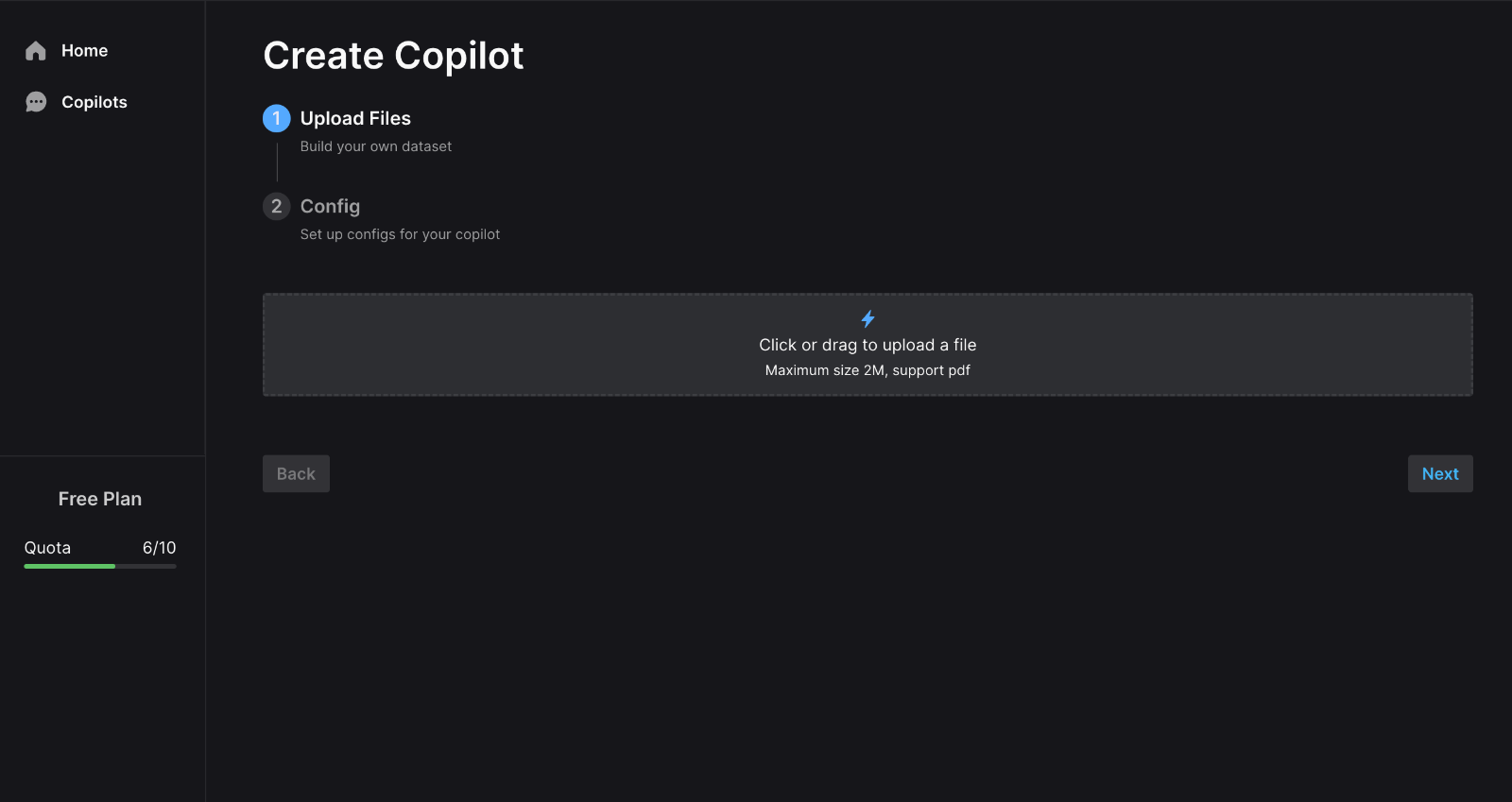The image size is (1512, 802).
Task: Click the Create Copilot page title
Action: coord(393,56)
